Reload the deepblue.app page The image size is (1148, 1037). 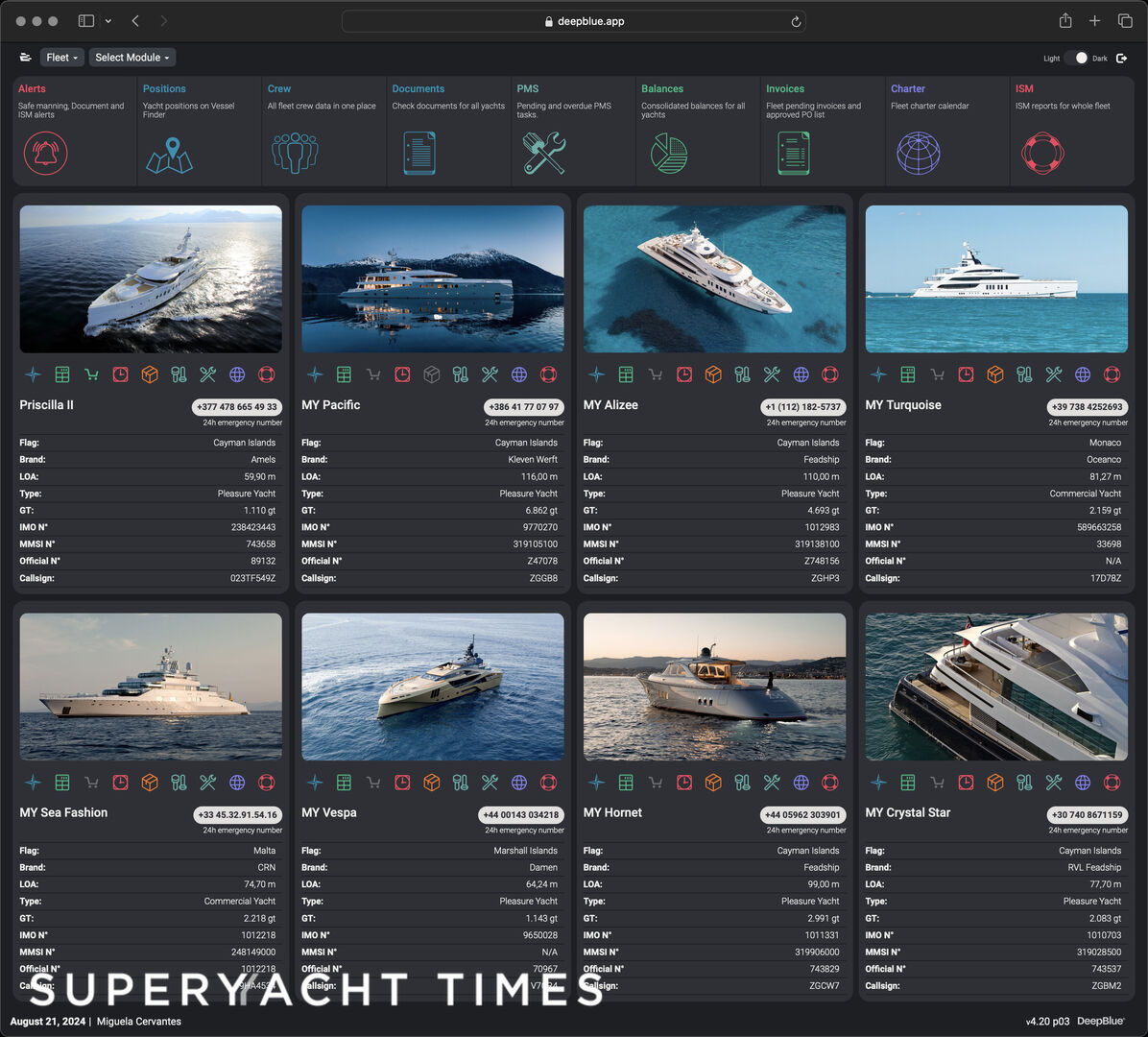pos(796,21)
